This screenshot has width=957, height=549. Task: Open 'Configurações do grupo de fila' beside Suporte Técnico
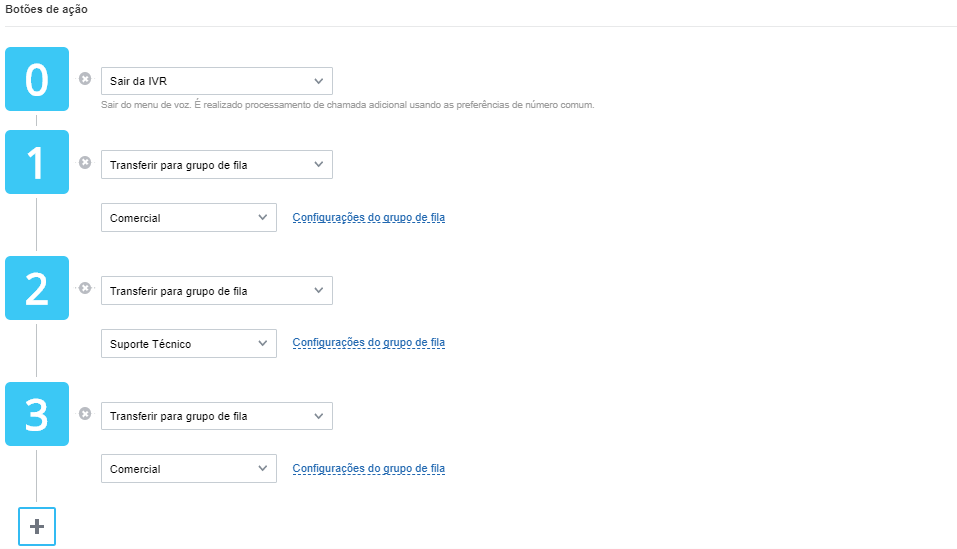pos(369,342)
